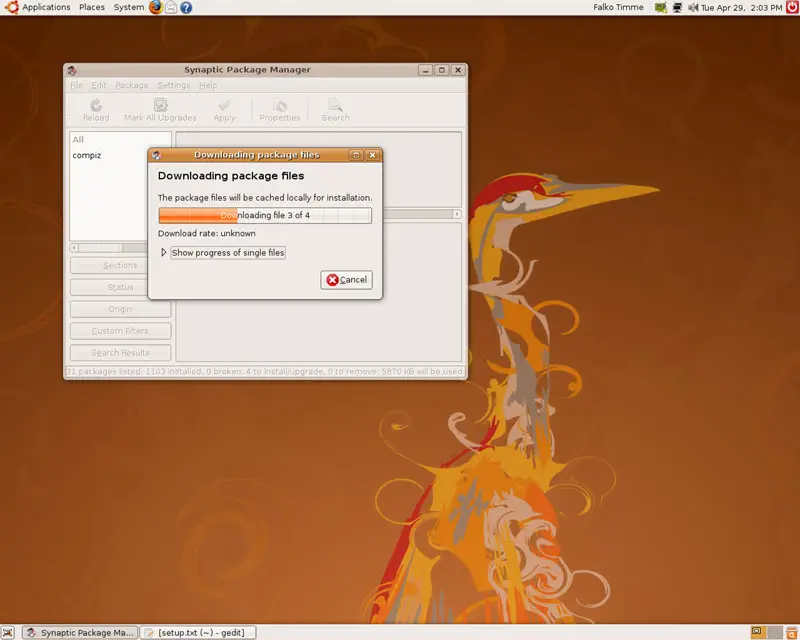Open the blue Help icon in top panel
Viewport: 800px width, 640px height.
[186, 8]
